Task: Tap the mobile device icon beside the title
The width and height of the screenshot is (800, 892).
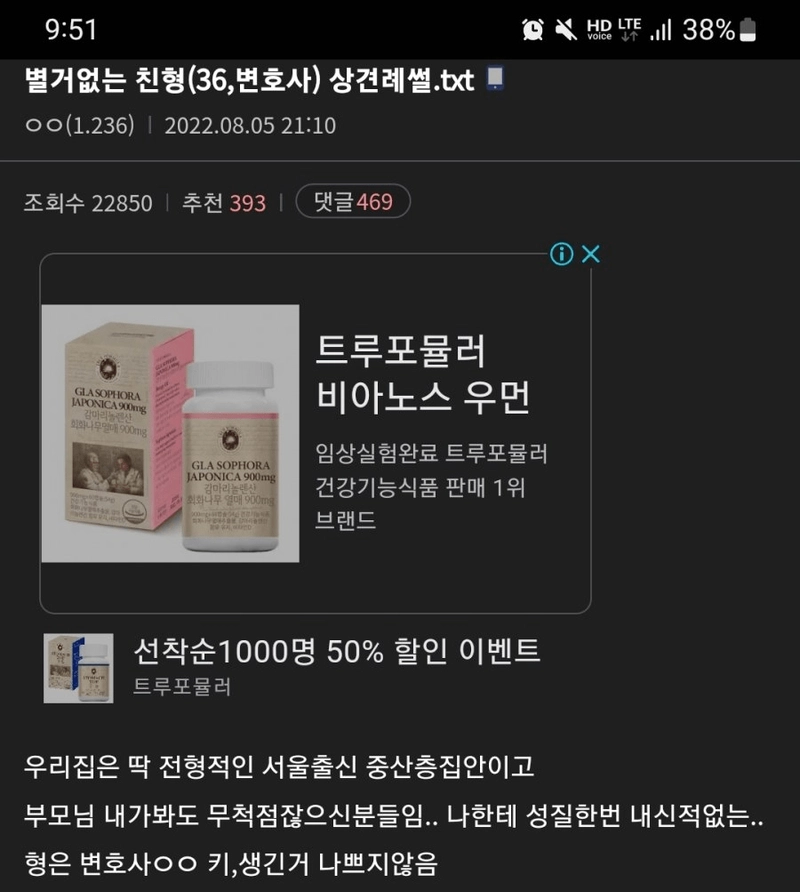Action: pyautogui.click(x=495, y=79)
